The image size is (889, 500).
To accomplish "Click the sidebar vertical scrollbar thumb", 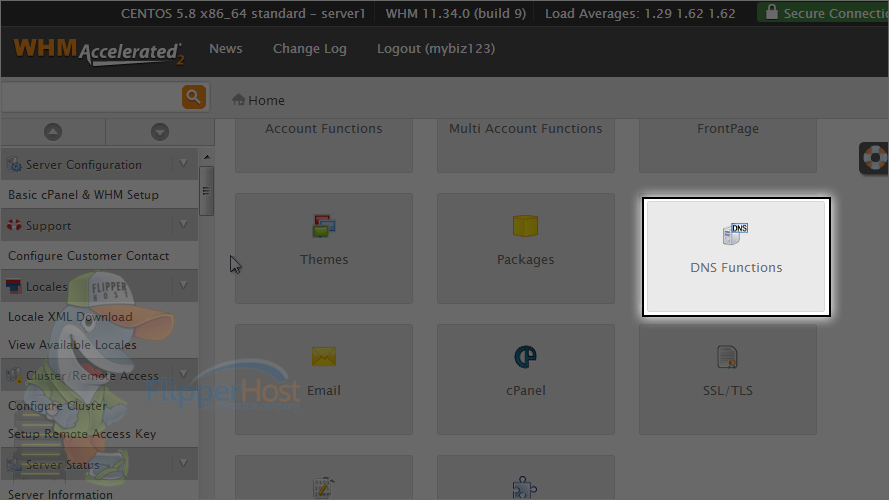I will pos(206,190).
